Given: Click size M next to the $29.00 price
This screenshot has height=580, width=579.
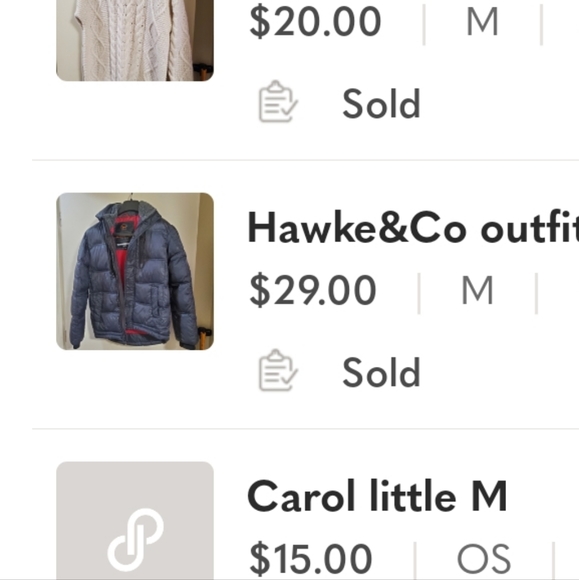Looking at the screenshot, I should (477, 290).
